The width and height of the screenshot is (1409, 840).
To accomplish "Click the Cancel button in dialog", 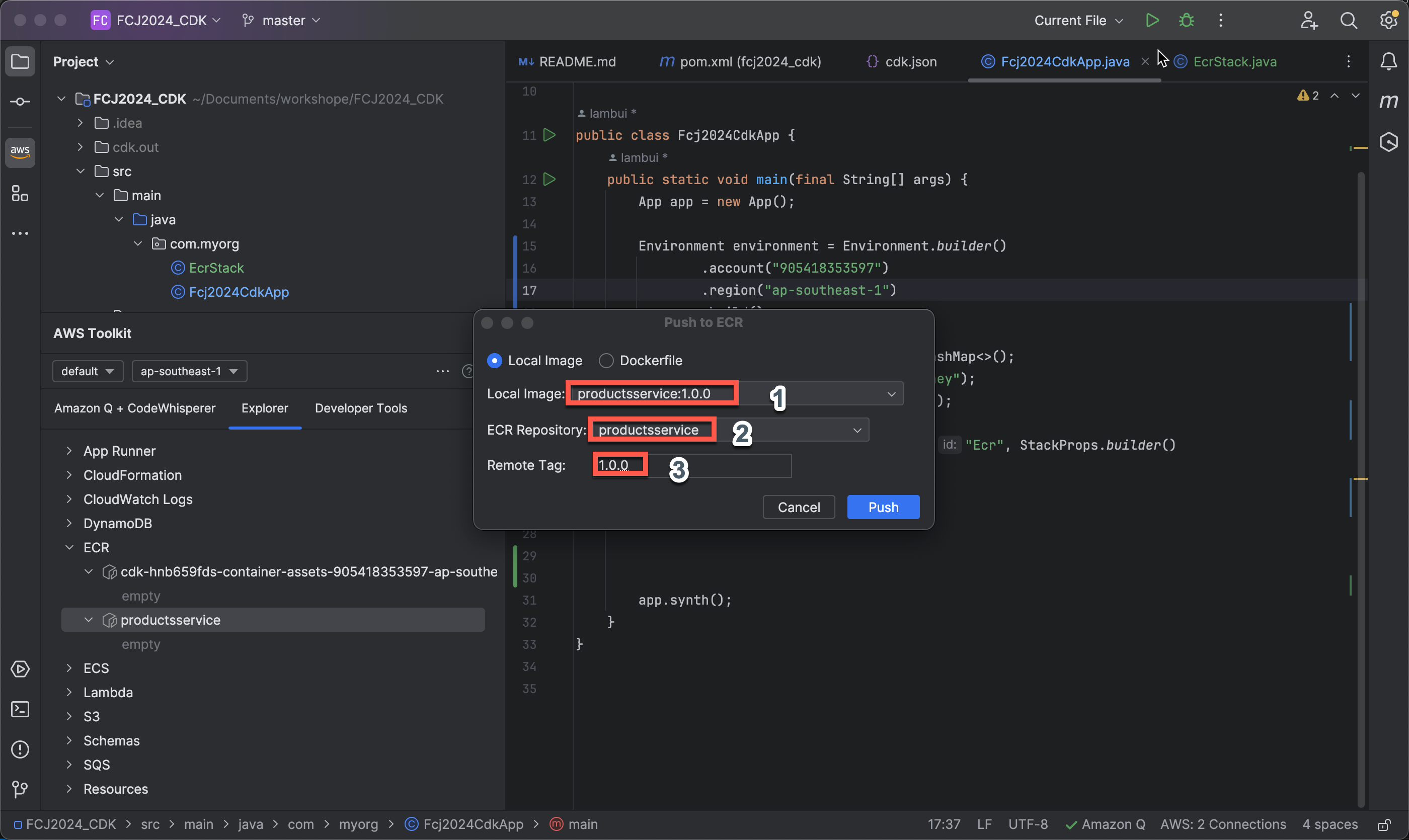I will point(798,507).
